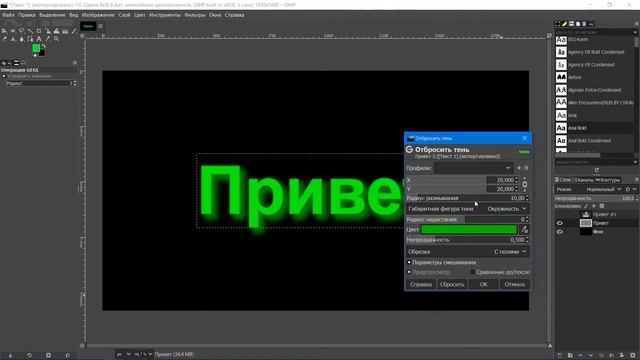This screenshot has width=640, height=360.
Task: Click the color eyedropper in shadow dialog
Action: point(524,230)
